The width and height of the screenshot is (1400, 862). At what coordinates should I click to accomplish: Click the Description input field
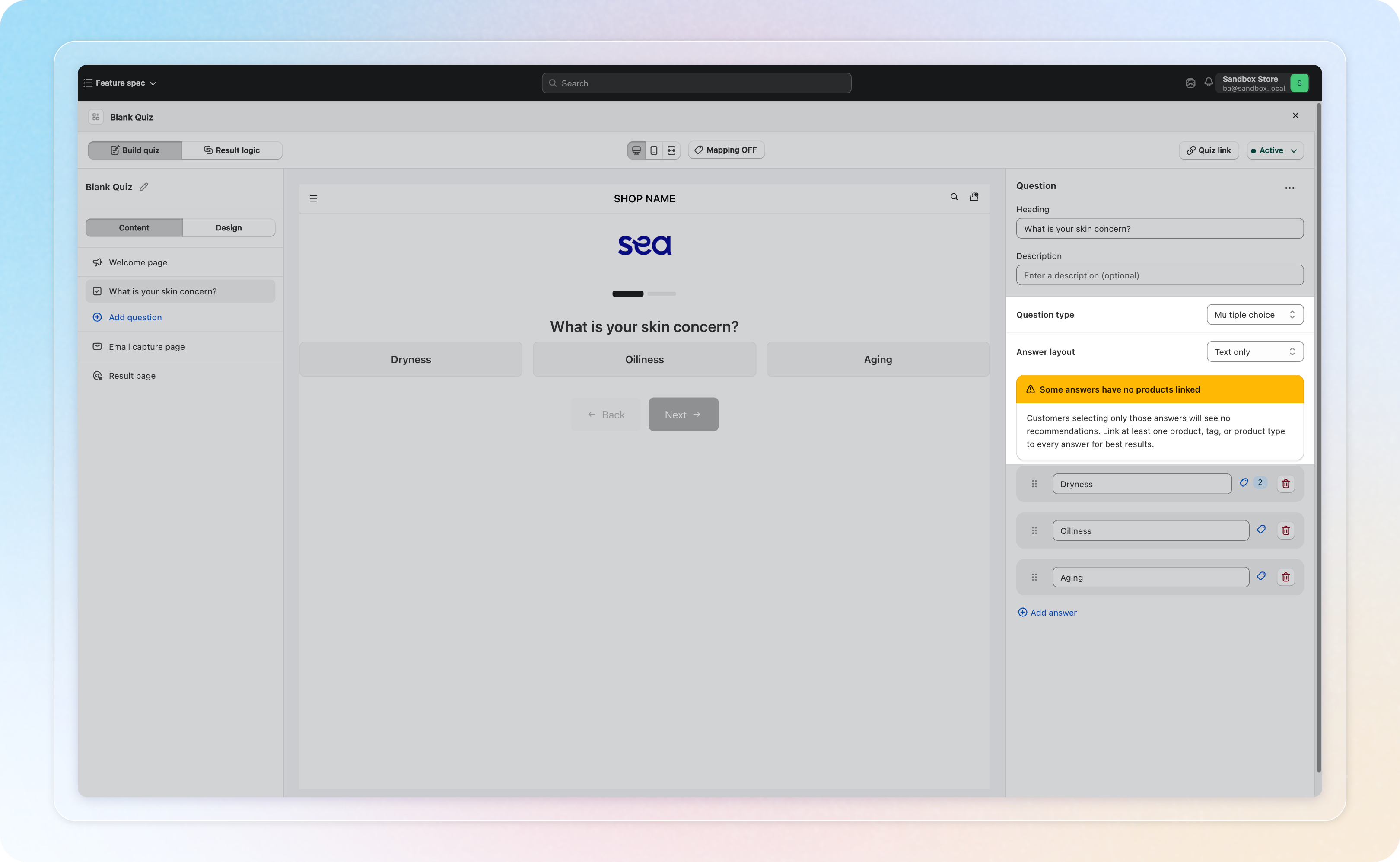pyautogui.click(x=1160, y=275)
